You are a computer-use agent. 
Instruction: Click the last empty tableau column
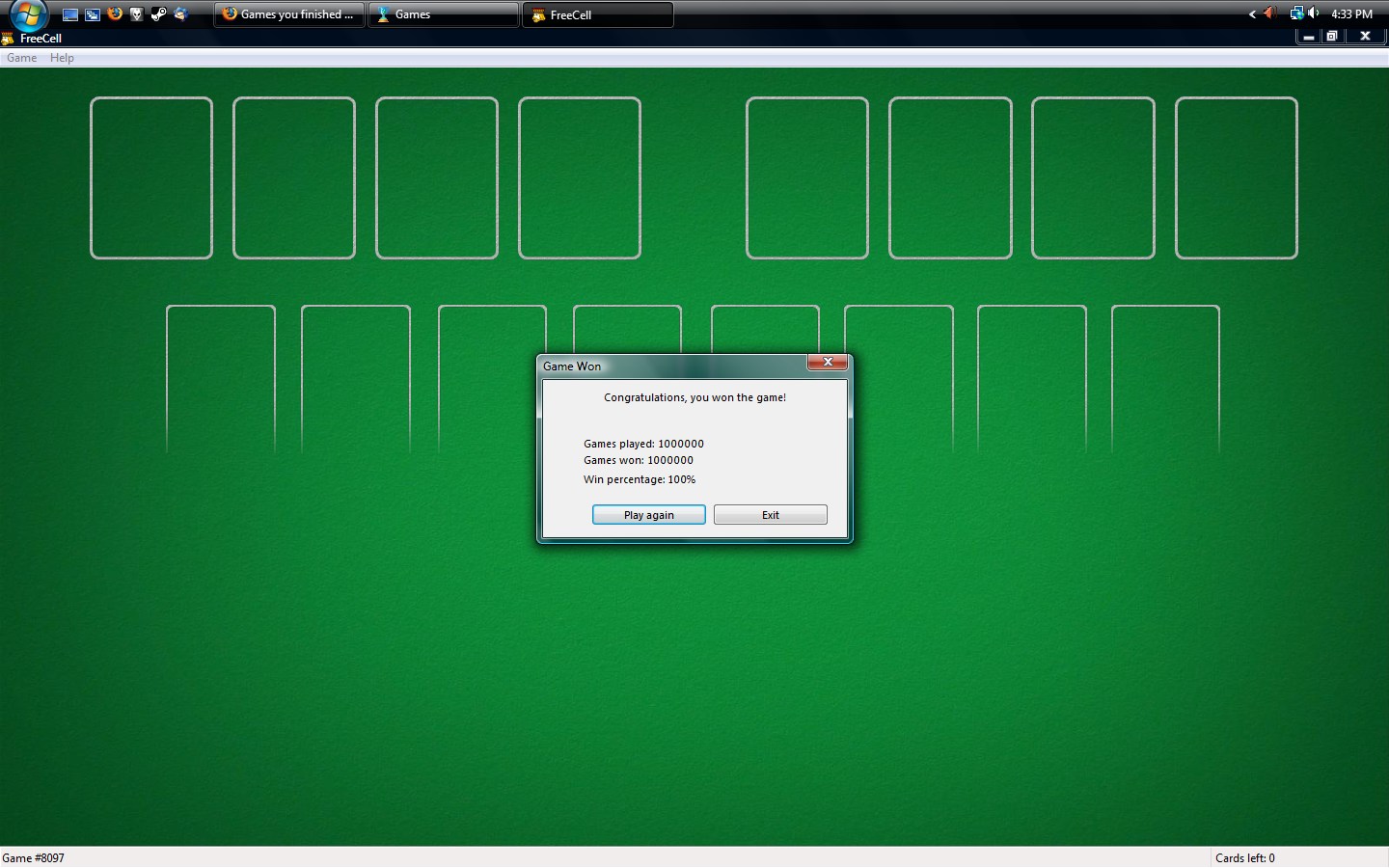(1165, 379)
